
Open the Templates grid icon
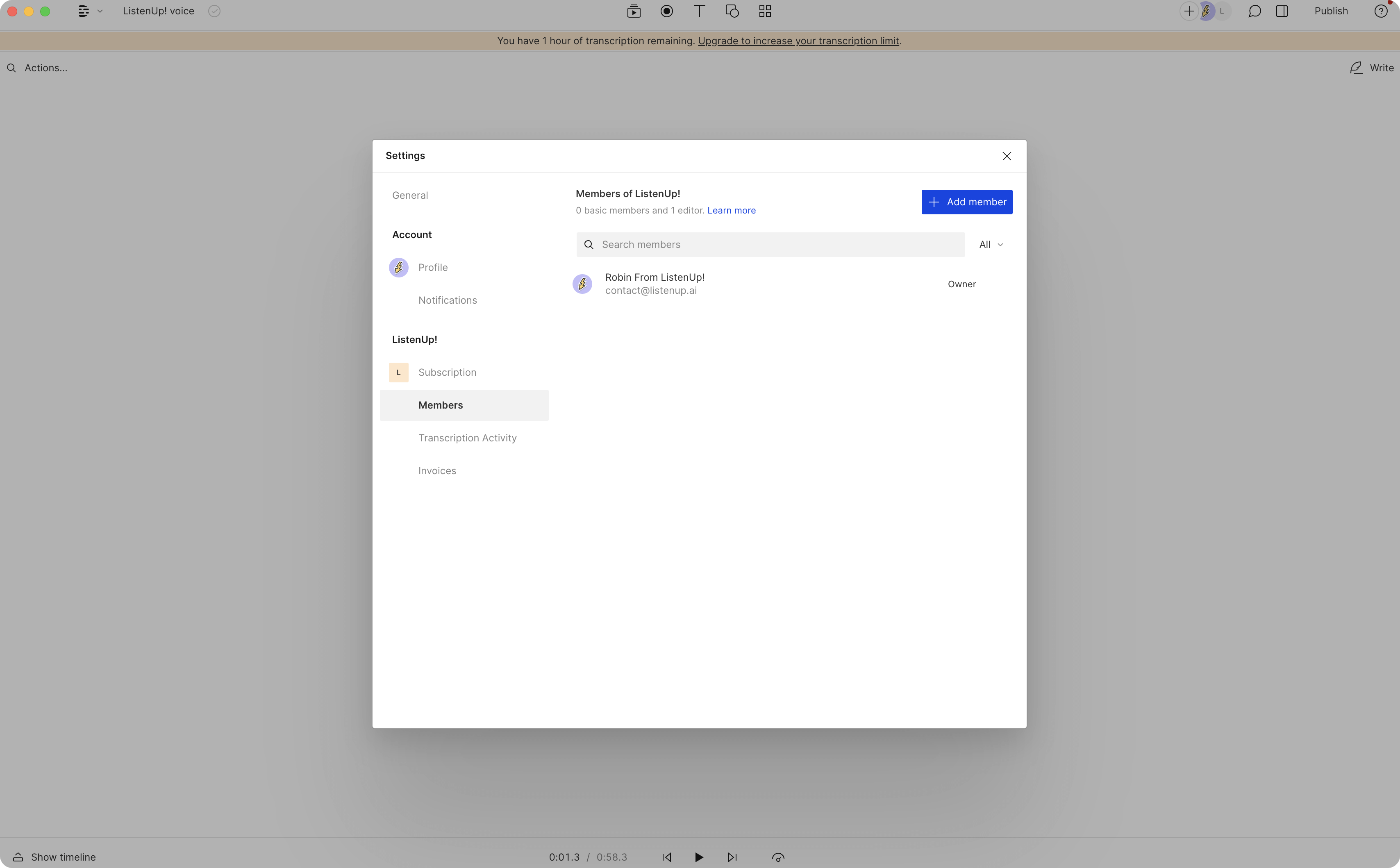pos(765,11)
